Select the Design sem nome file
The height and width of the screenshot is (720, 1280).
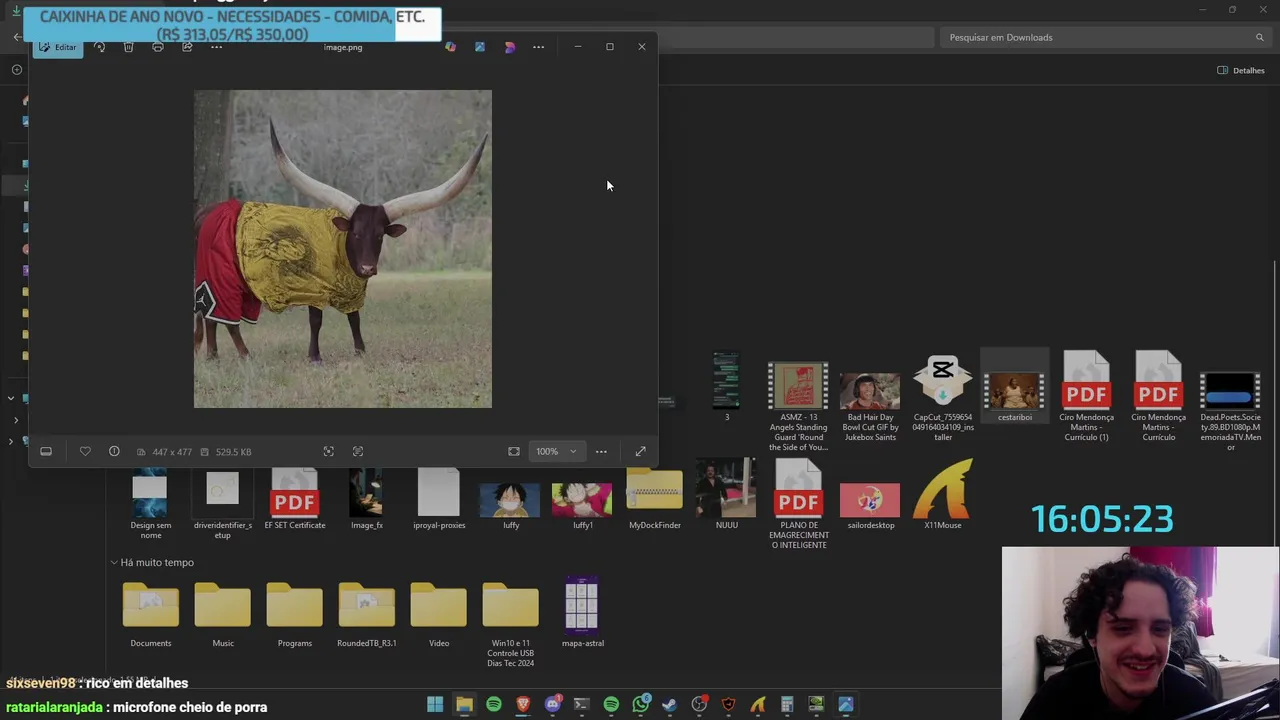tap(151, 503)
